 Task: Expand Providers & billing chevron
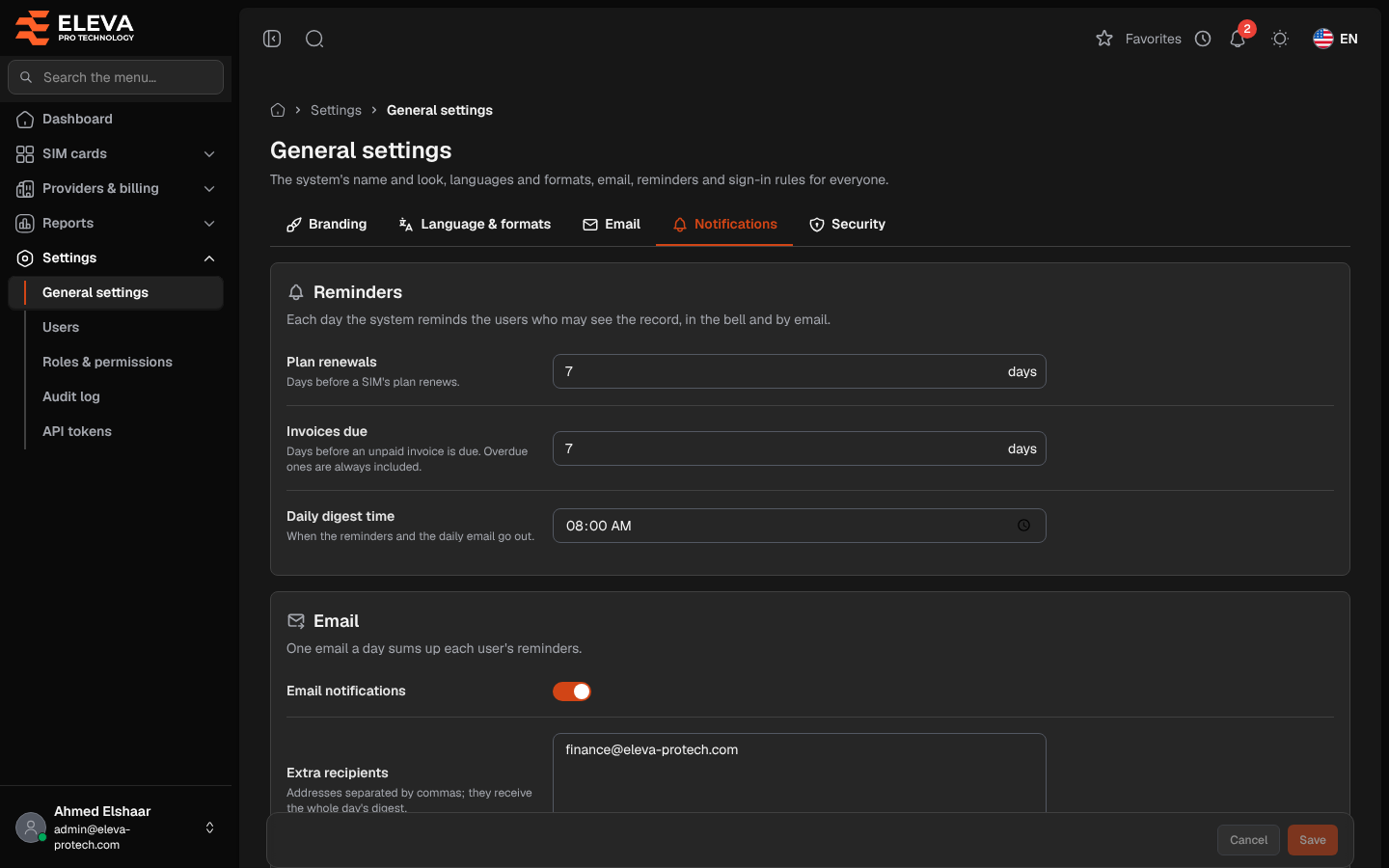(209, 189)
